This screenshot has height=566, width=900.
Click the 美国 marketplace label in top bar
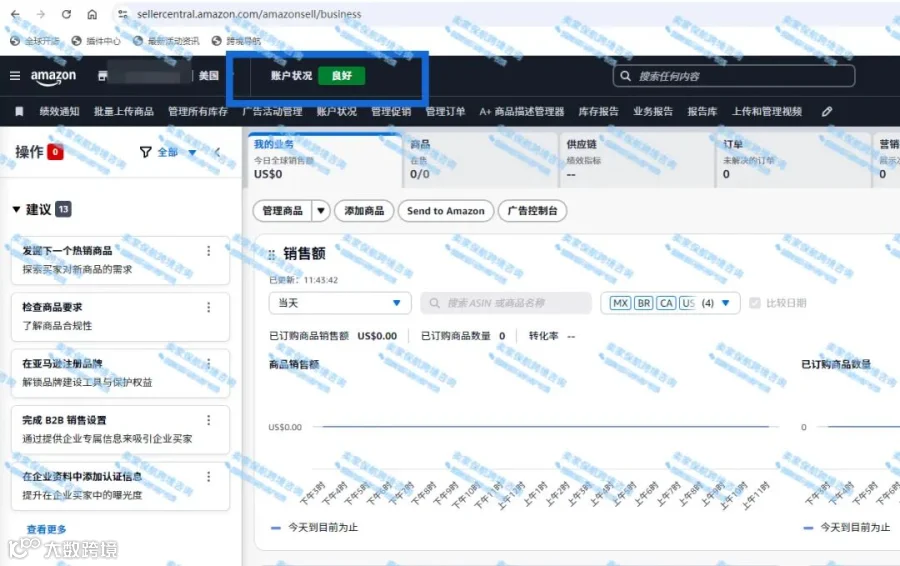click(x=208, y=76)
